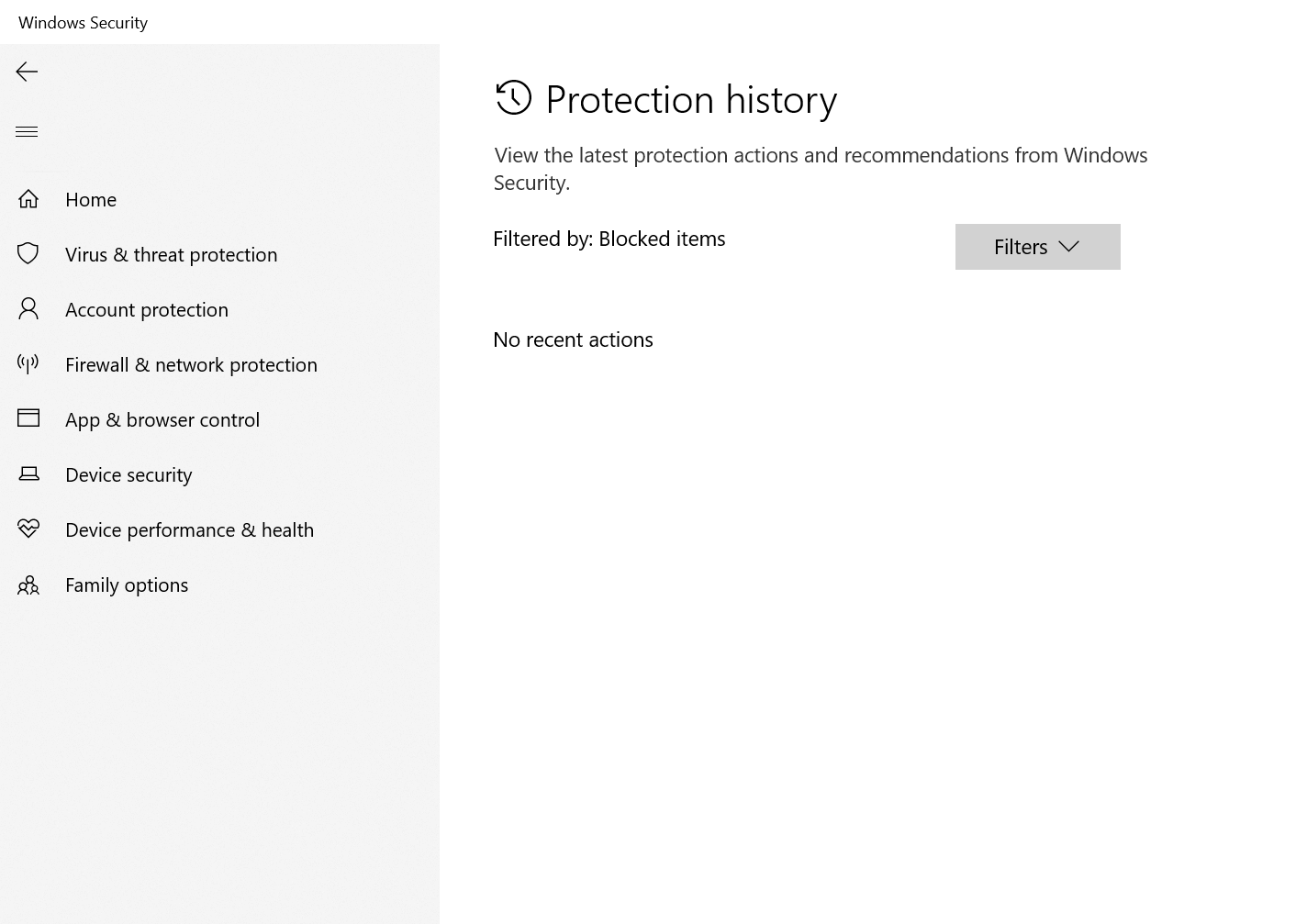The width and height of the screenshot is (1307, 924).
Task: Toggle the navigation sidebar with hamburger menu
Action: click(x=27, y=131)
